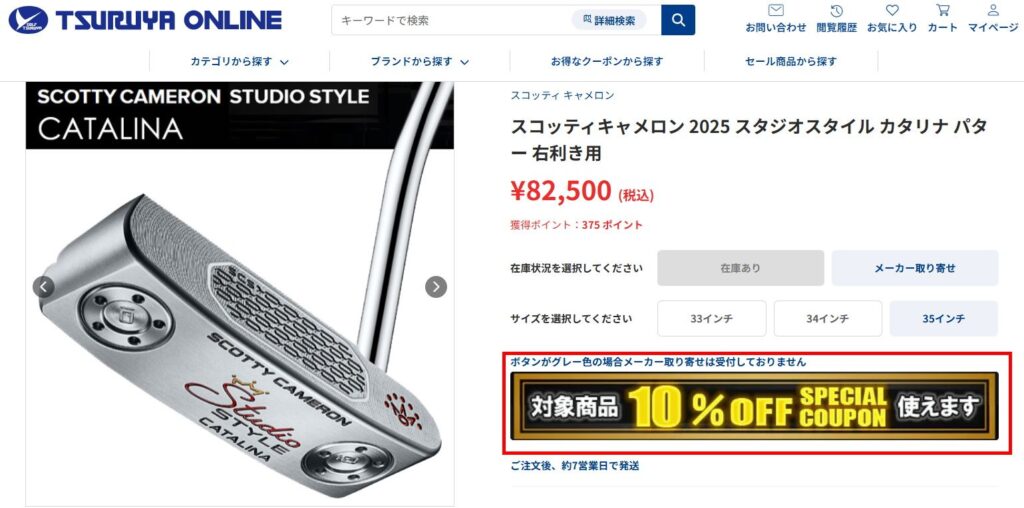Open セール商品から探す menu item
The height and width of the screenshot is (508, 1024).
[x=791, y=61]
